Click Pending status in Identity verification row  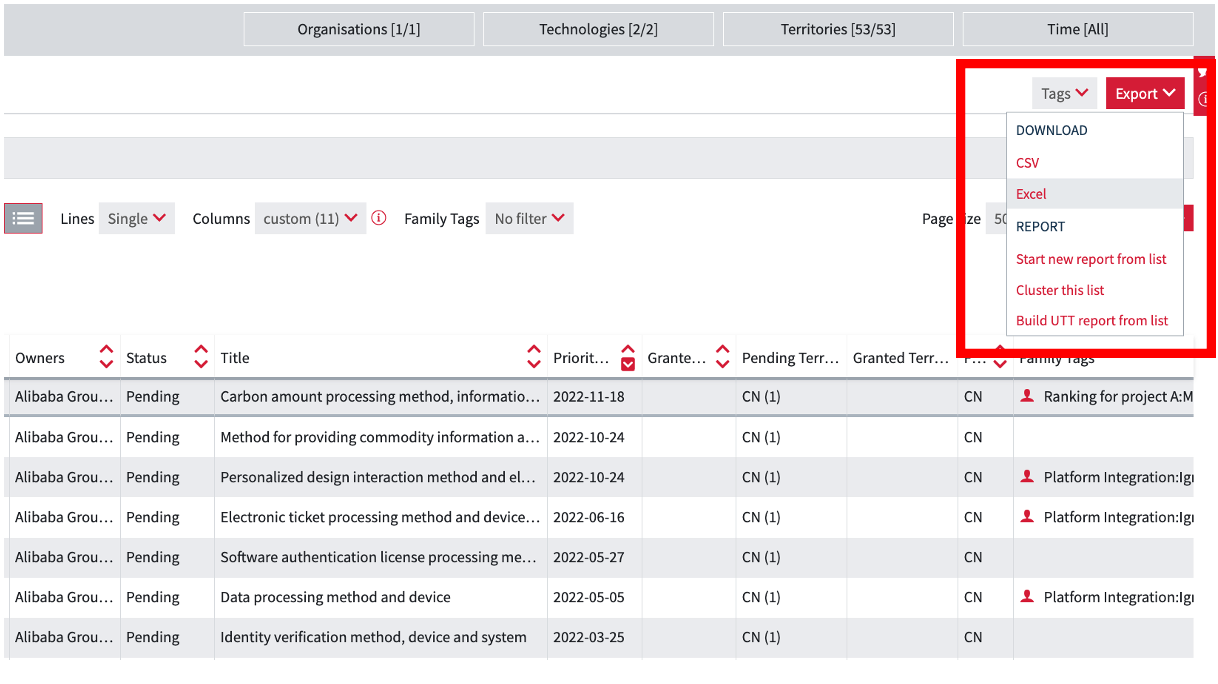pyautogui.click(x=153, y=637)
